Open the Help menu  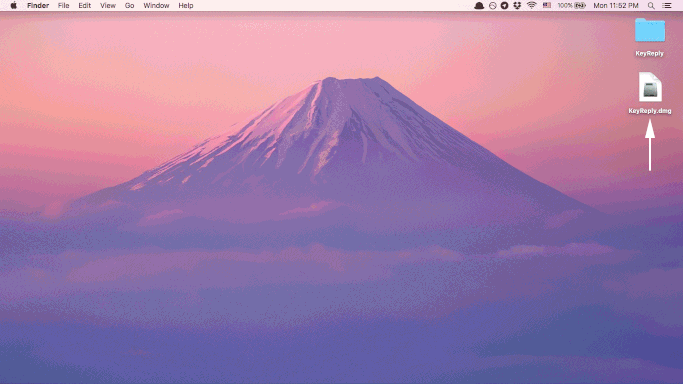(x=186, y=6)
